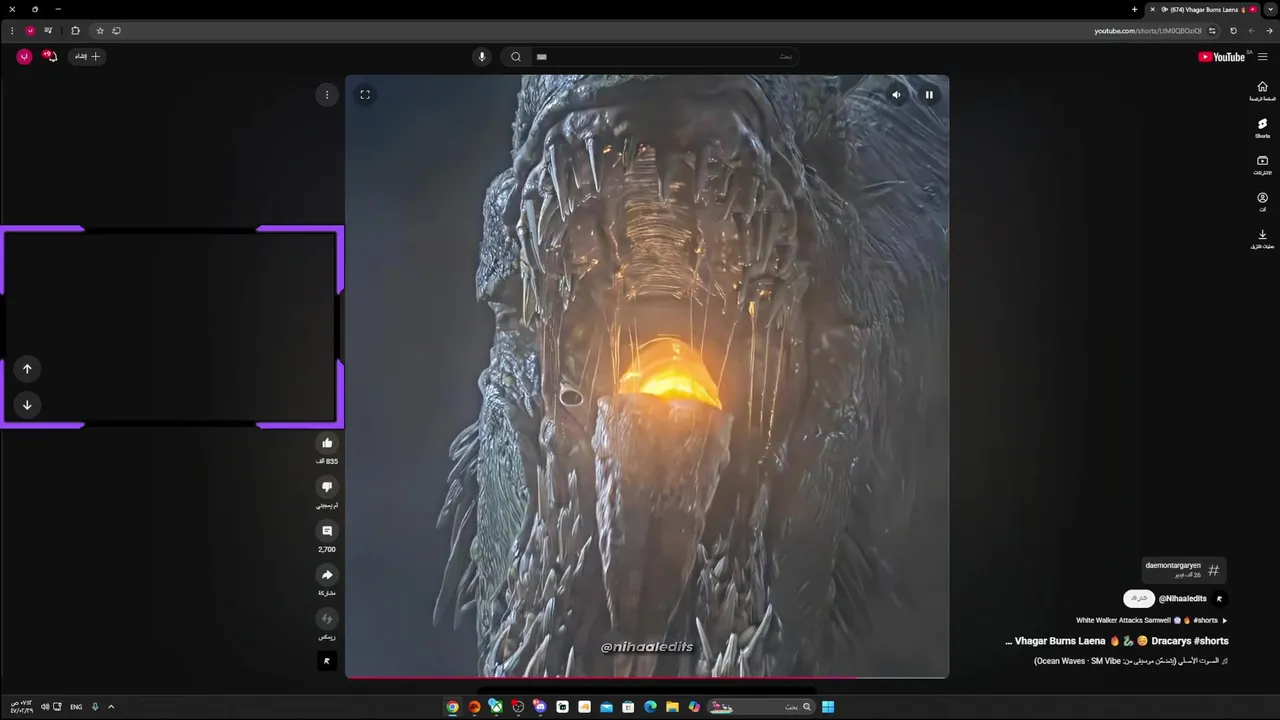The height and width of the screenshot is (720, 1280).
Task: Enter fullscreen for the Shorts player
Action: [365, 95]
